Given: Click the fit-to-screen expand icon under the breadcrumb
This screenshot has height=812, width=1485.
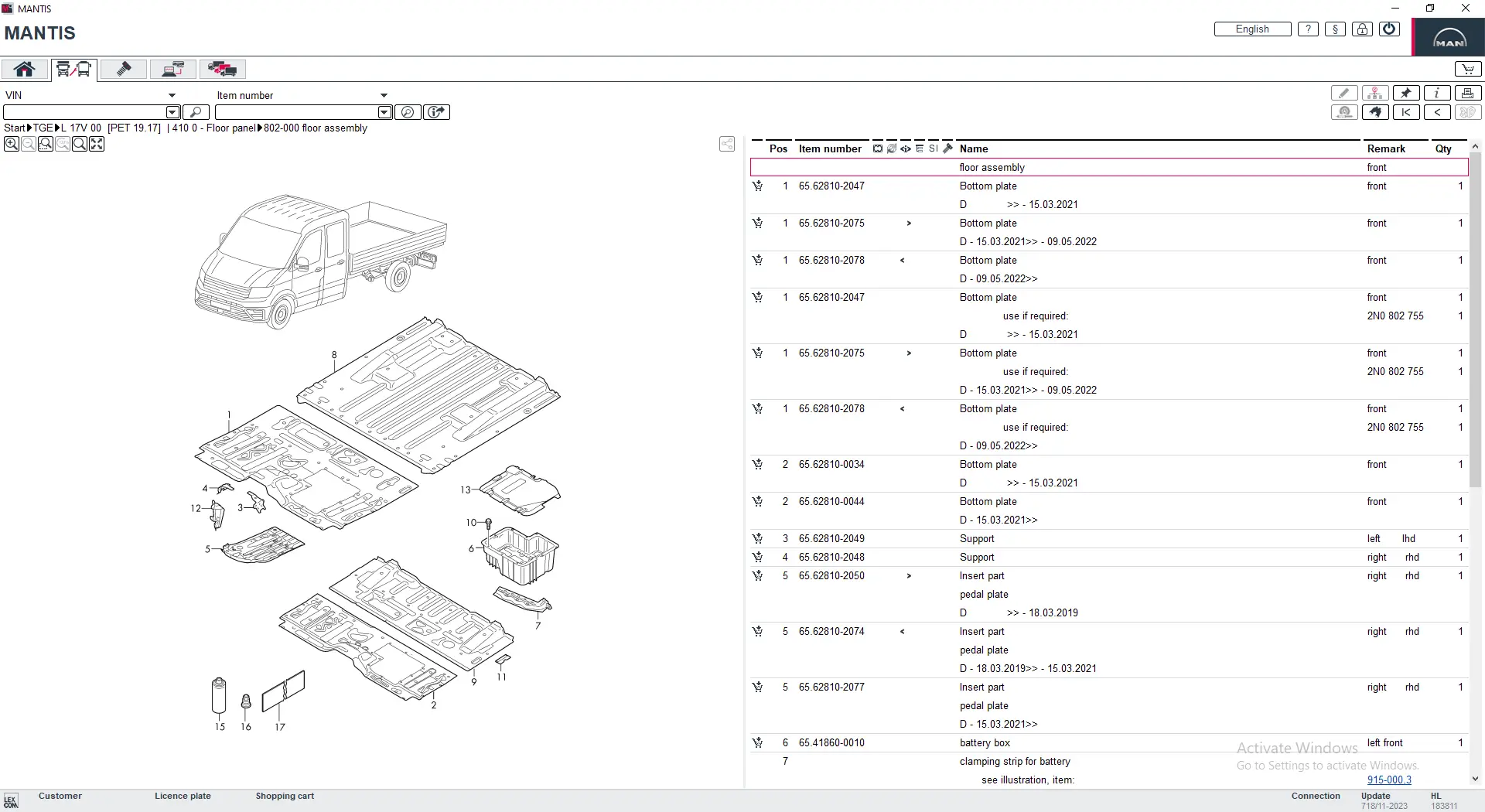Looking at the screenshot, I should pos(97,144).
